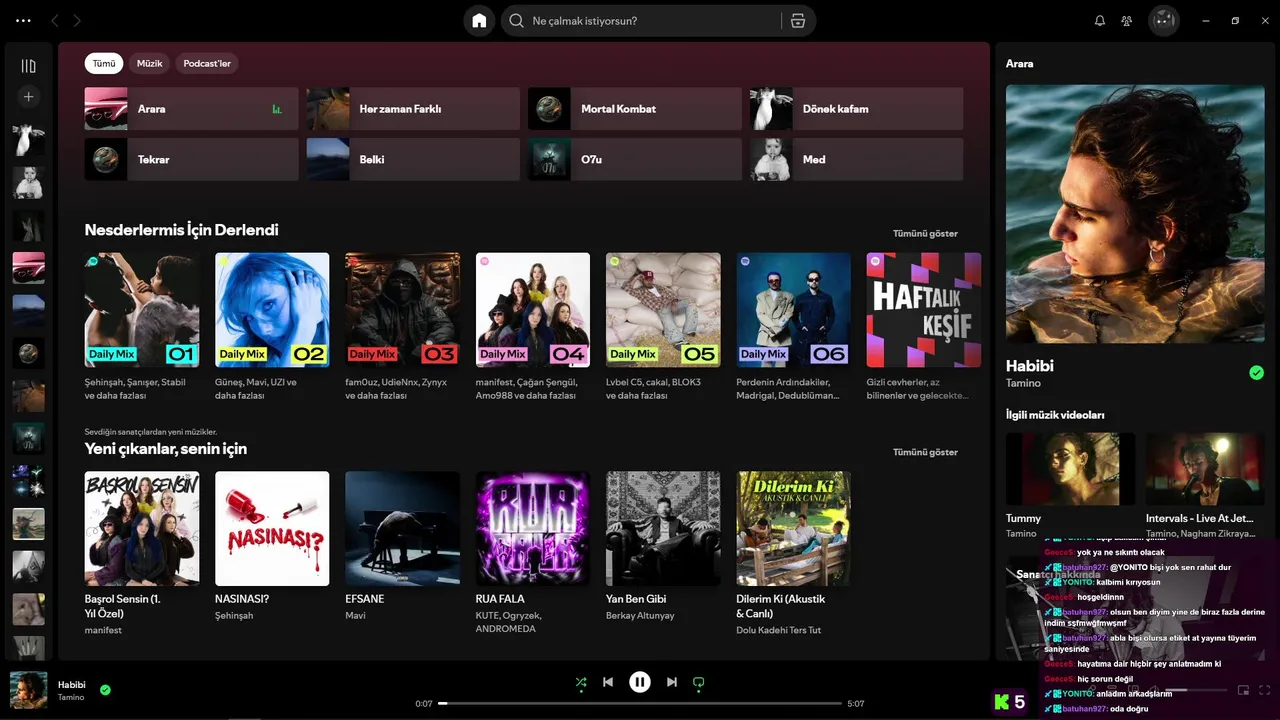Open Habibi cover art in bottom bar
Viewport: 1280px width, 720px height.
(28, 690)
